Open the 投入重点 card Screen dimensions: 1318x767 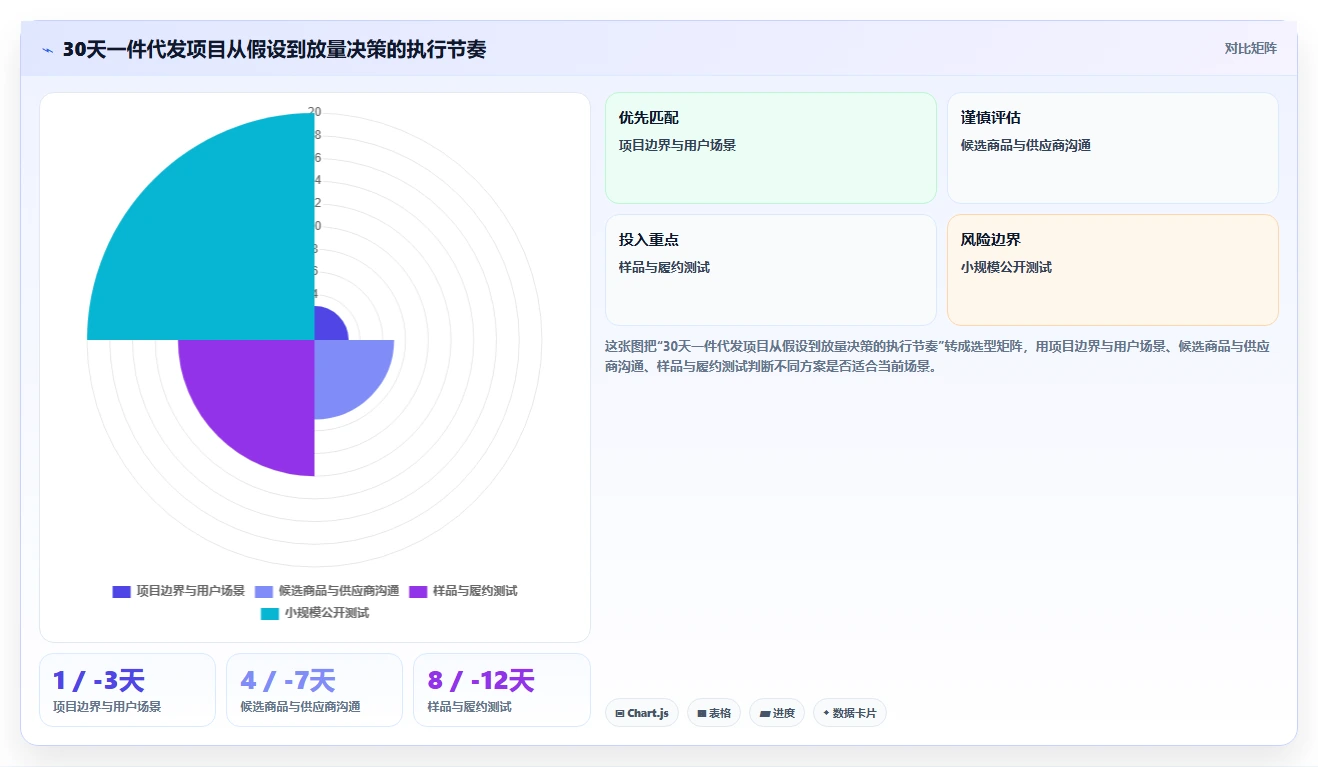pos(771,270)
